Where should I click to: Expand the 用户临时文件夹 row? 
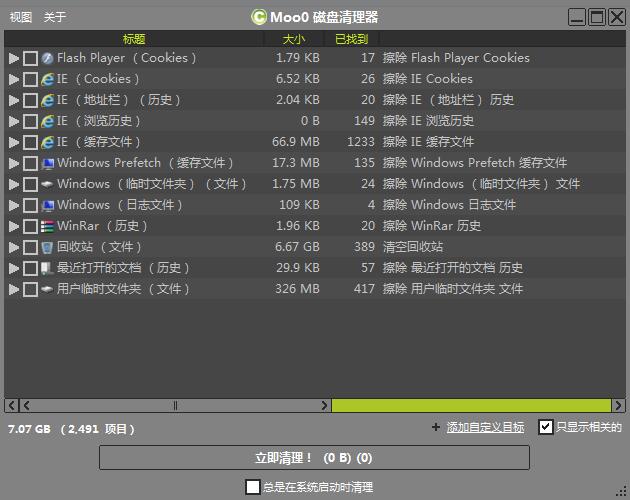pyautogui.click(x=13, y=289)
